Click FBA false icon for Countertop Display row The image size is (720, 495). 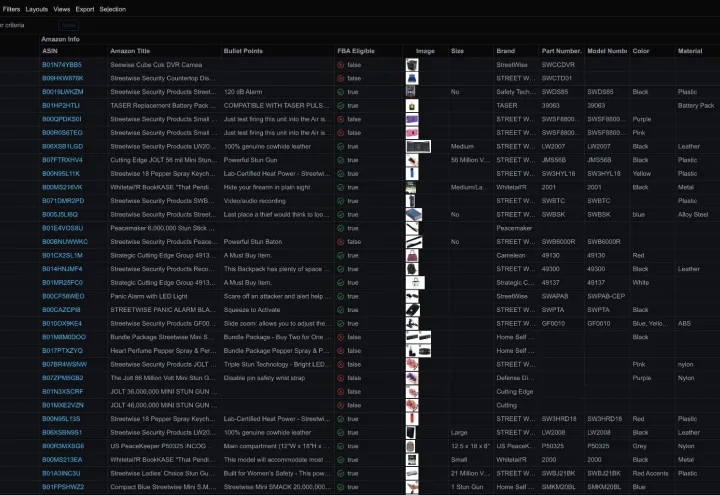[341, 79]
